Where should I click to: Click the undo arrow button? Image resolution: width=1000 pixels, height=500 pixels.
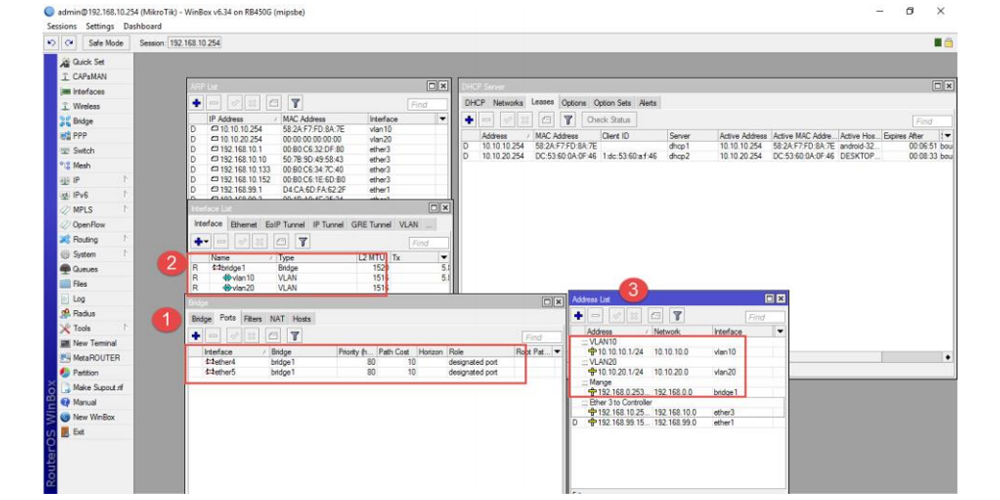point(53,43)
